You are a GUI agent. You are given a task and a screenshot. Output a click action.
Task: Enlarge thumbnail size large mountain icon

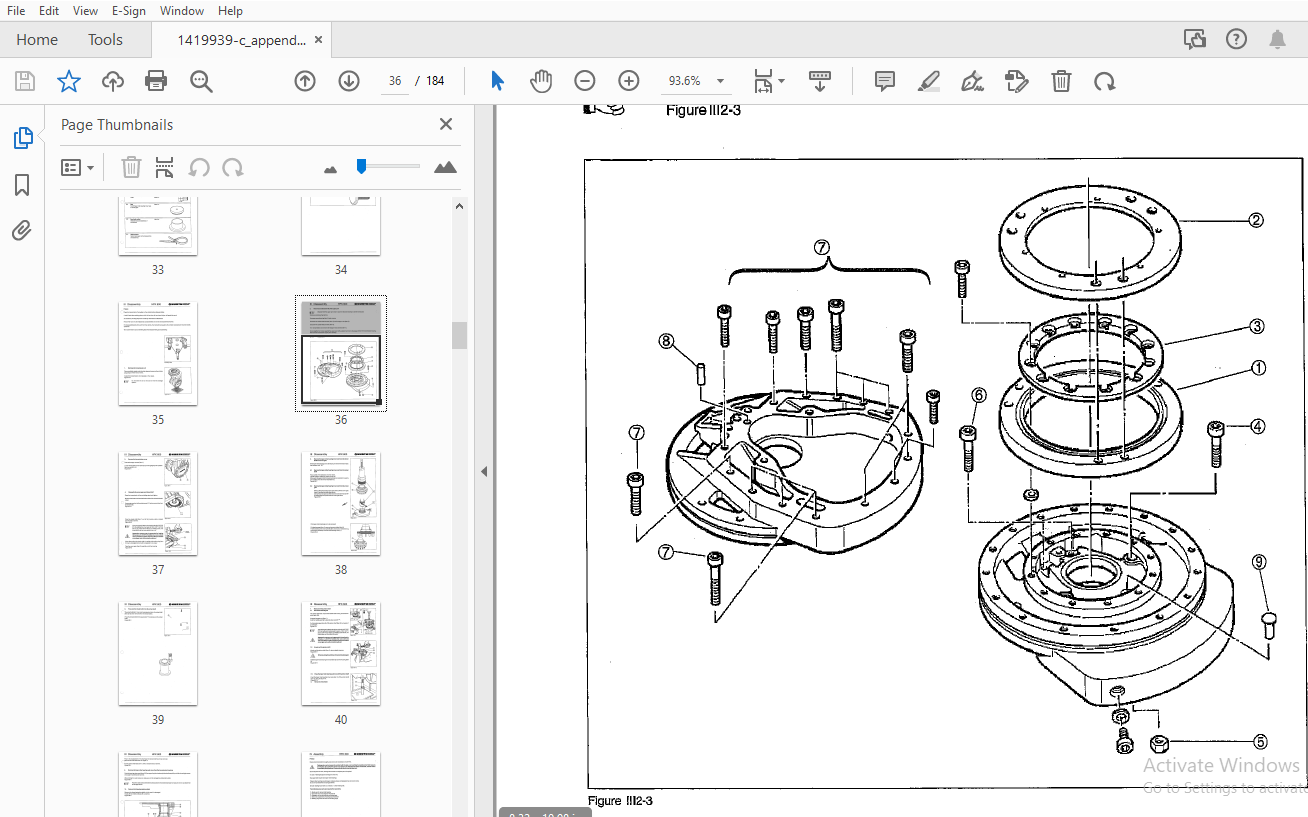446,167
